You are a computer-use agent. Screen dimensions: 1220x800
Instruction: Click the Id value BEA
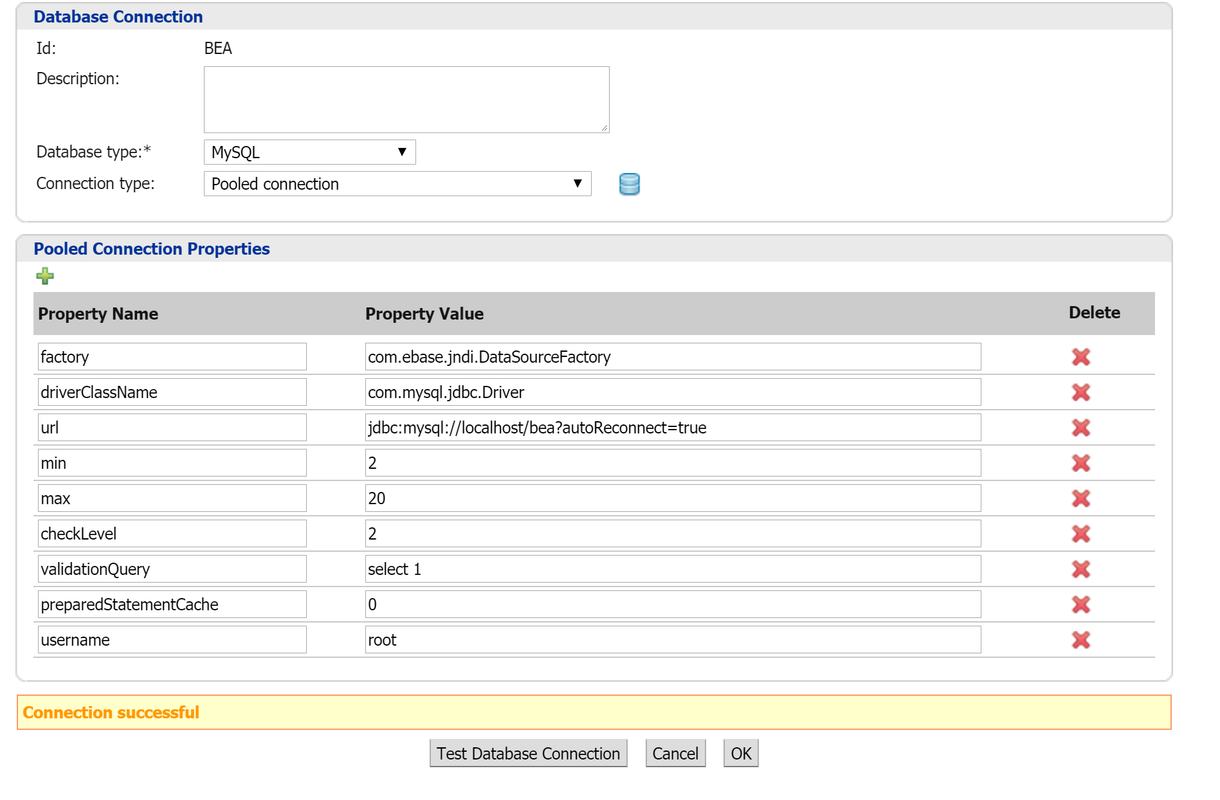218,48
